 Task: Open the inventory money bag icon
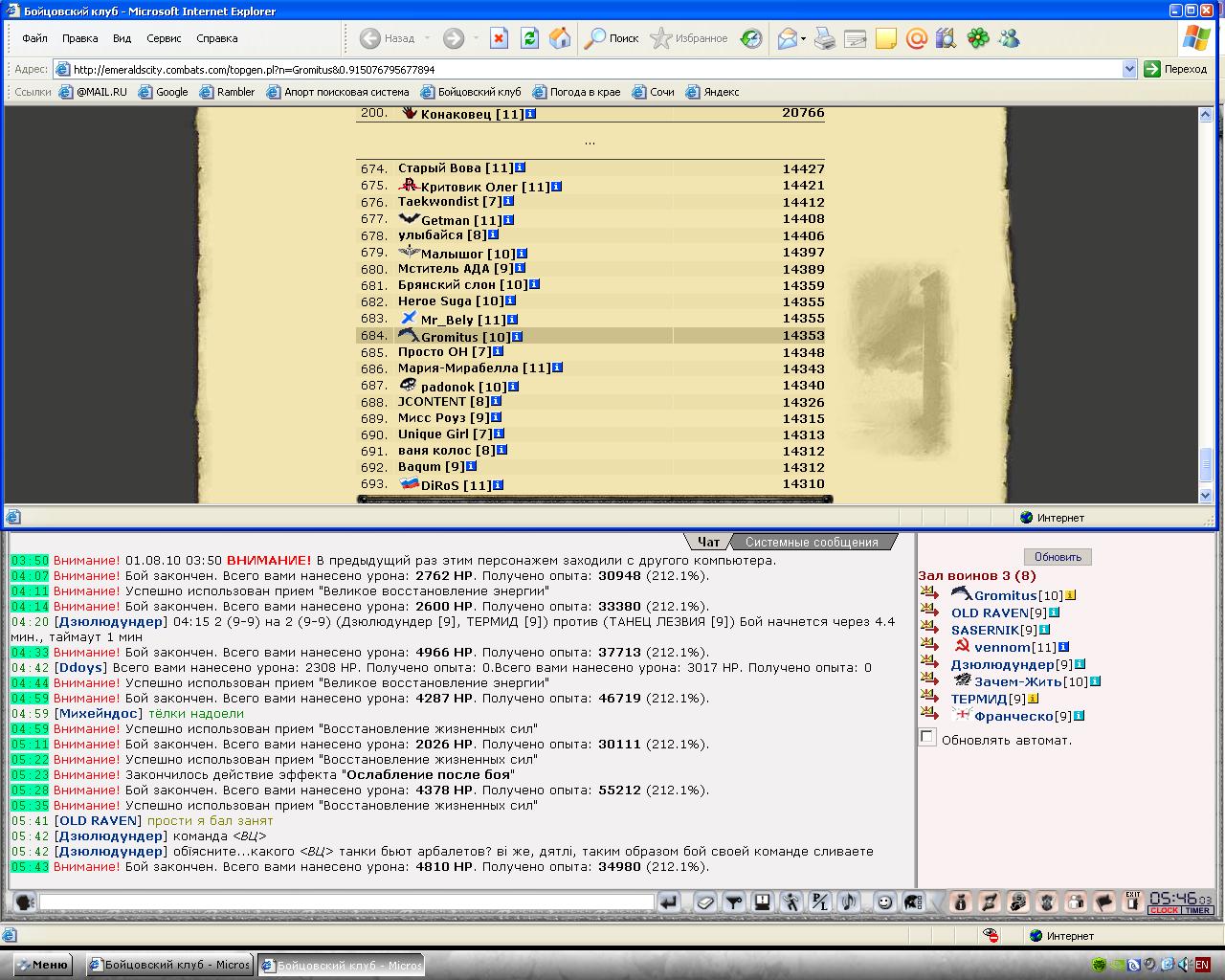[x=960, y=902]
